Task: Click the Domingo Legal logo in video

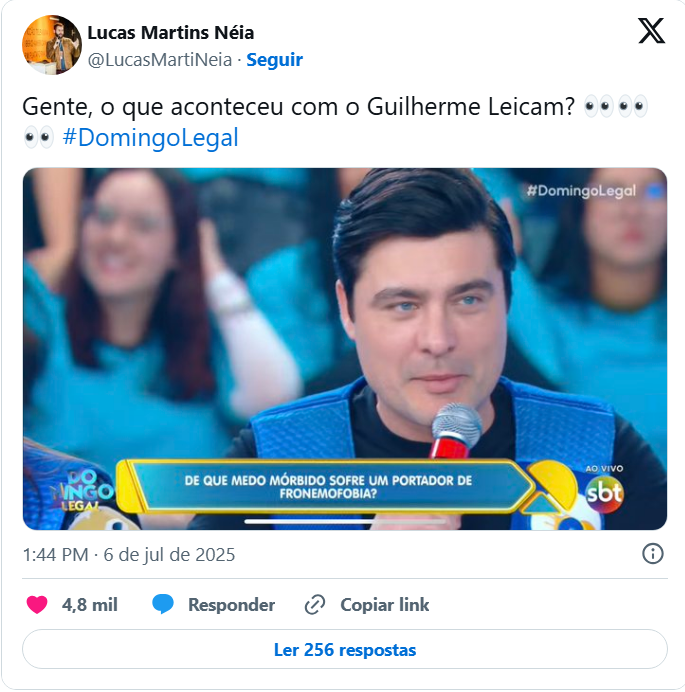Action: tap(82, 491)
